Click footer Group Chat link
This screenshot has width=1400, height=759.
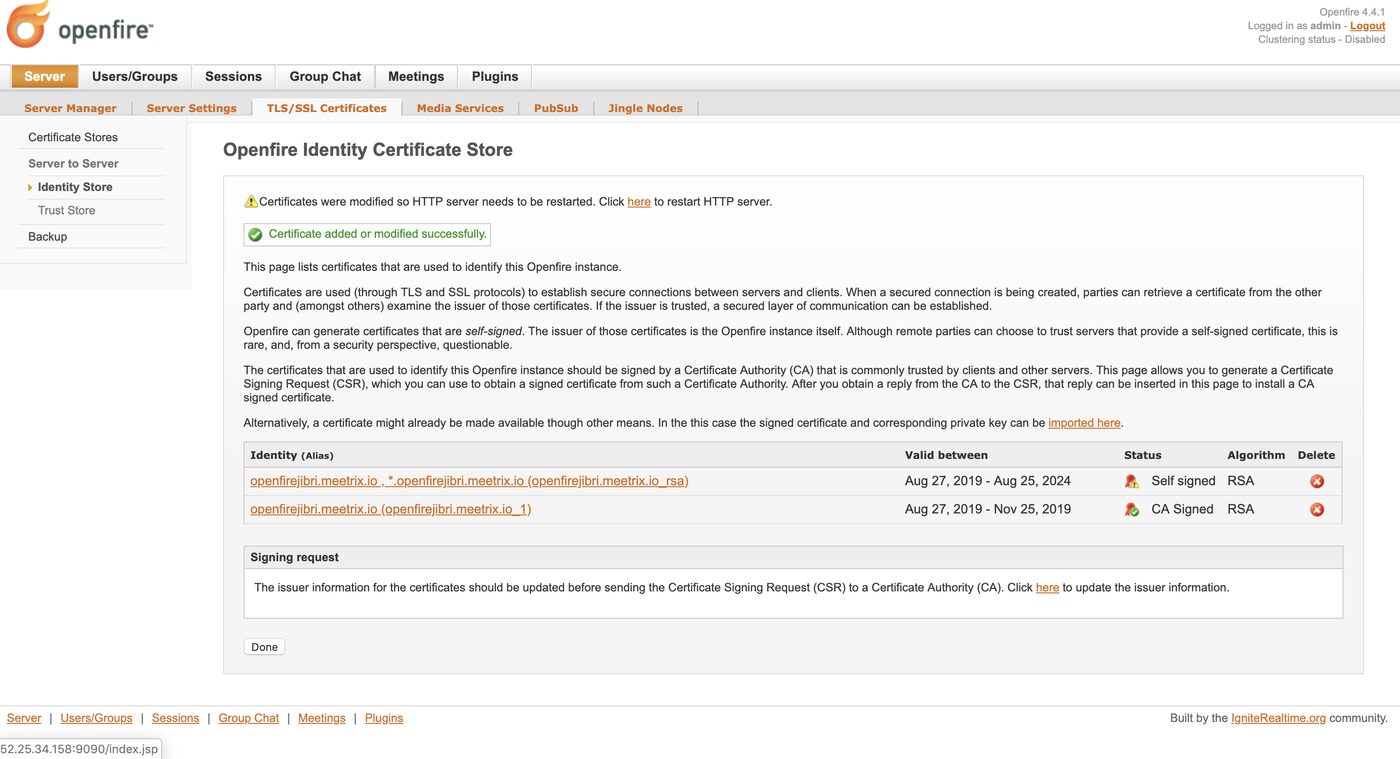point(249,718)
